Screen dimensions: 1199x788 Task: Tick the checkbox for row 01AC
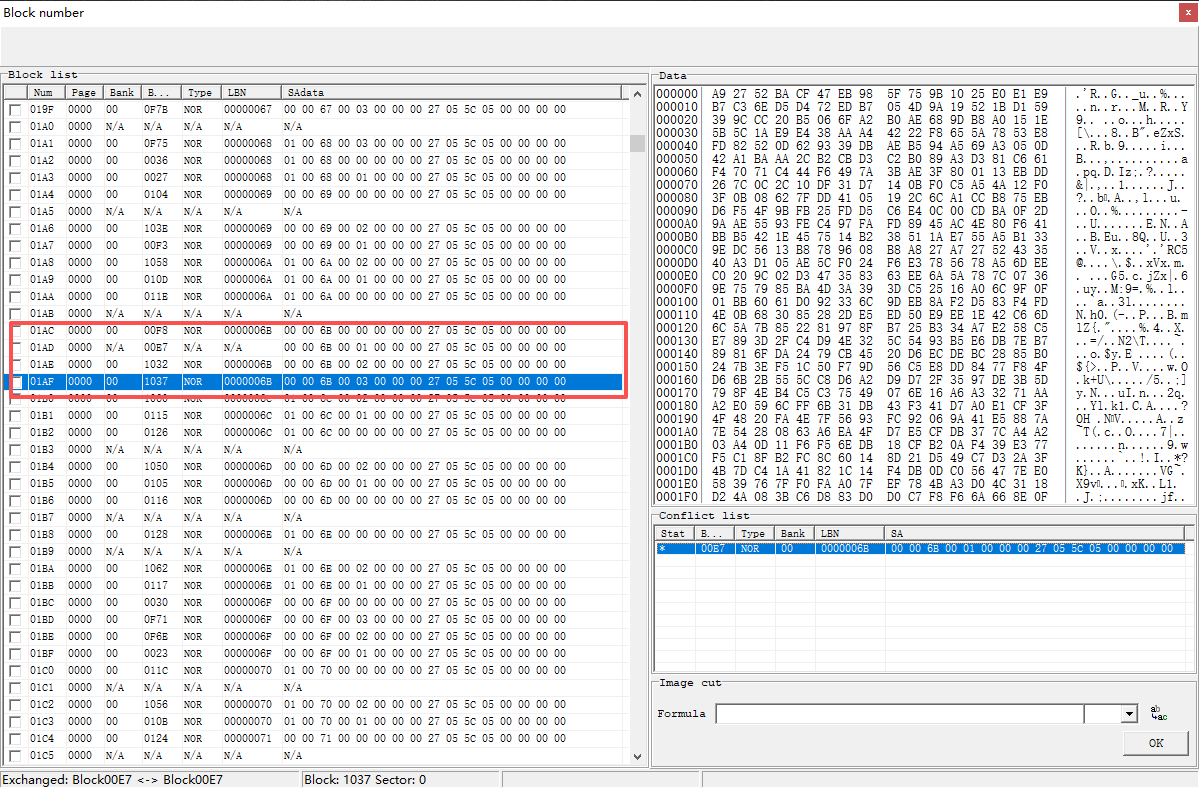(x=15, y=330)
